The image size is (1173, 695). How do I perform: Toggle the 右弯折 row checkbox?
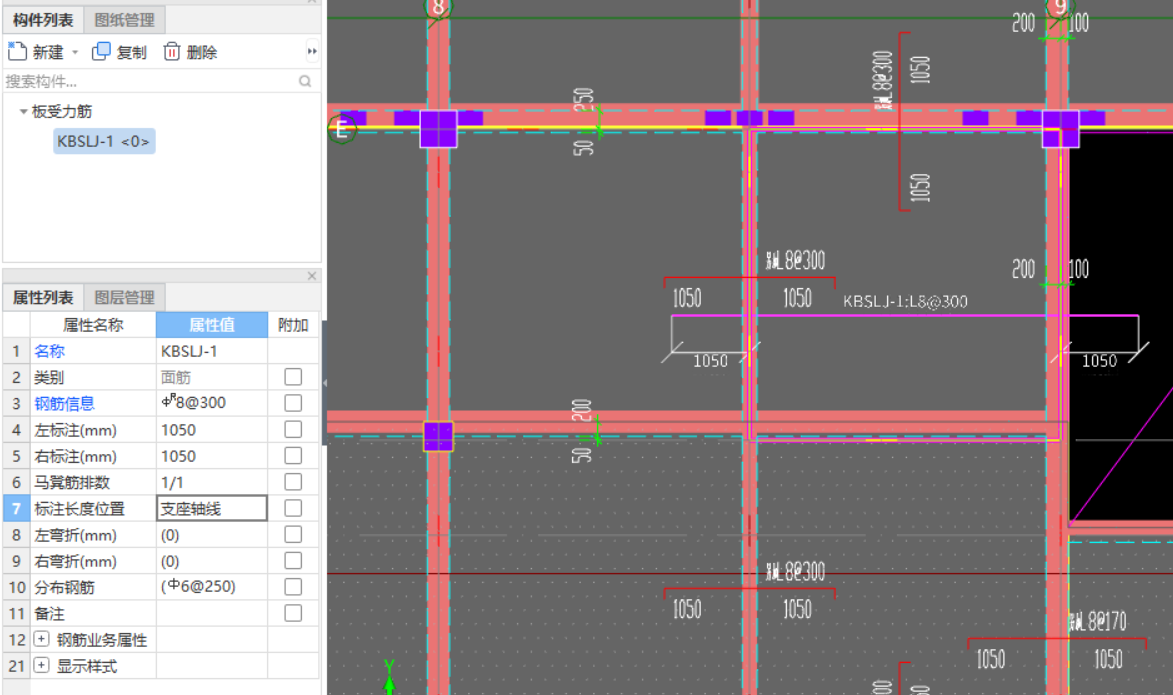(x=293, y=560)
